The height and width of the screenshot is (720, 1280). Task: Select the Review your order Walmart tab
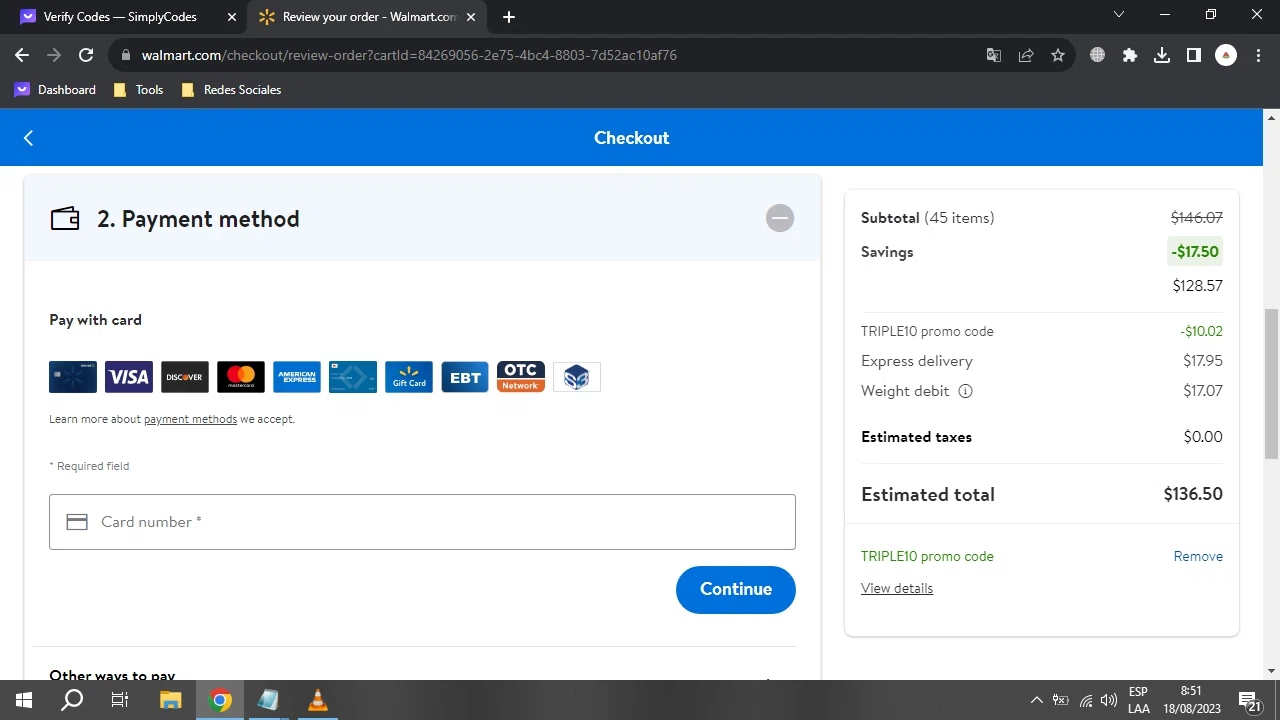[x=368, y=17]
